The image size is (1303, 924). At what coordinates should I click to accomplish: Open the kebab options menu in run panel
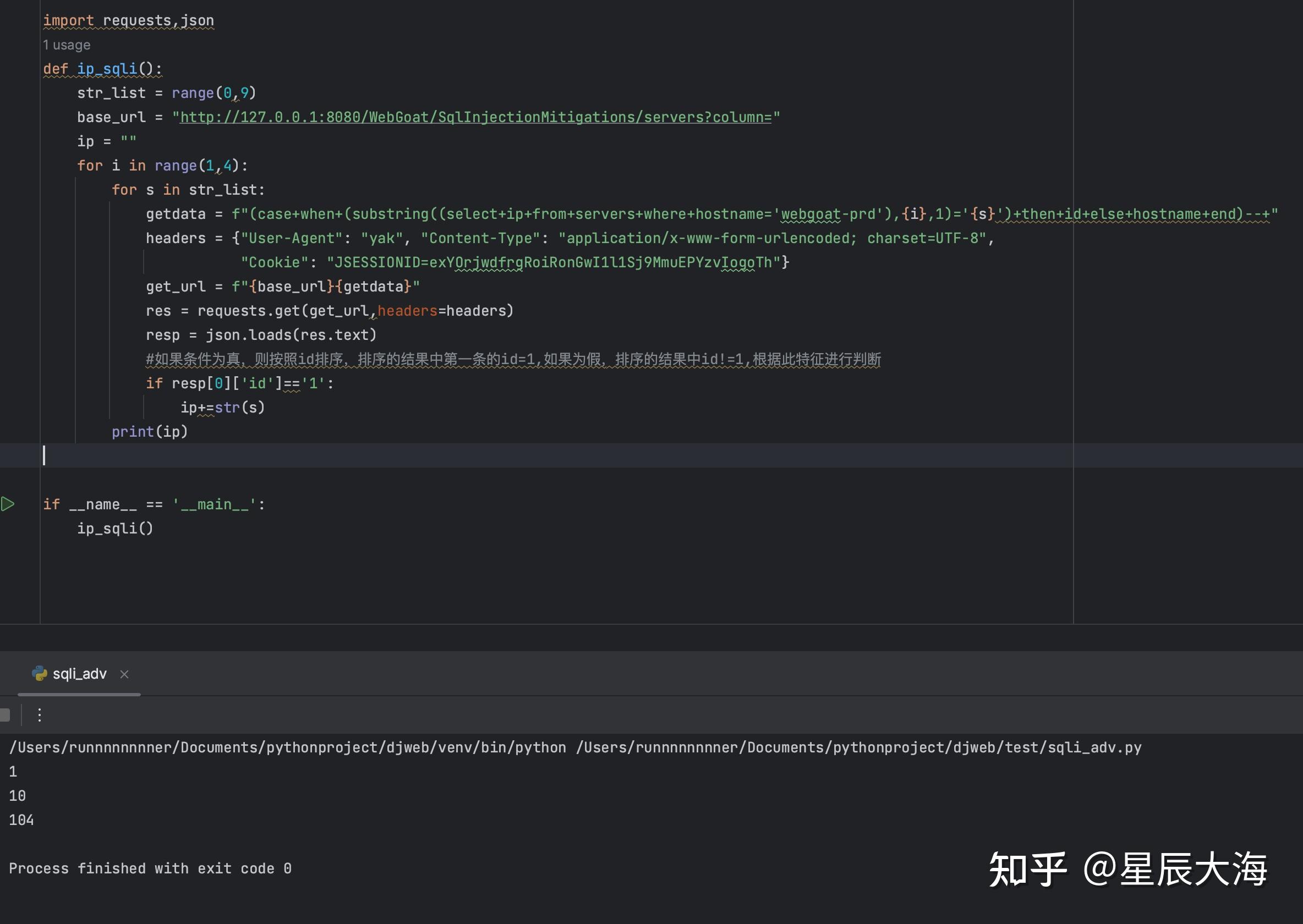click(39, 715)
